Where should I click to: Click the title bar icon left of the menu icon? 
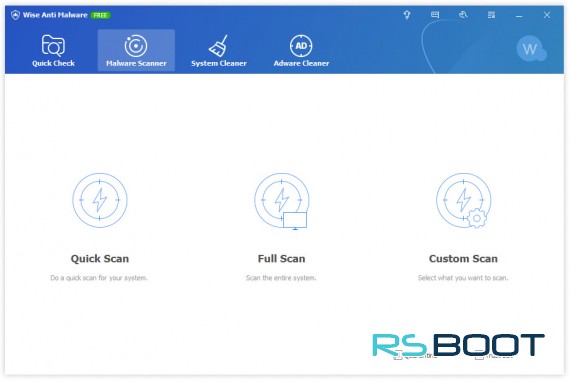tap(463, 15)
